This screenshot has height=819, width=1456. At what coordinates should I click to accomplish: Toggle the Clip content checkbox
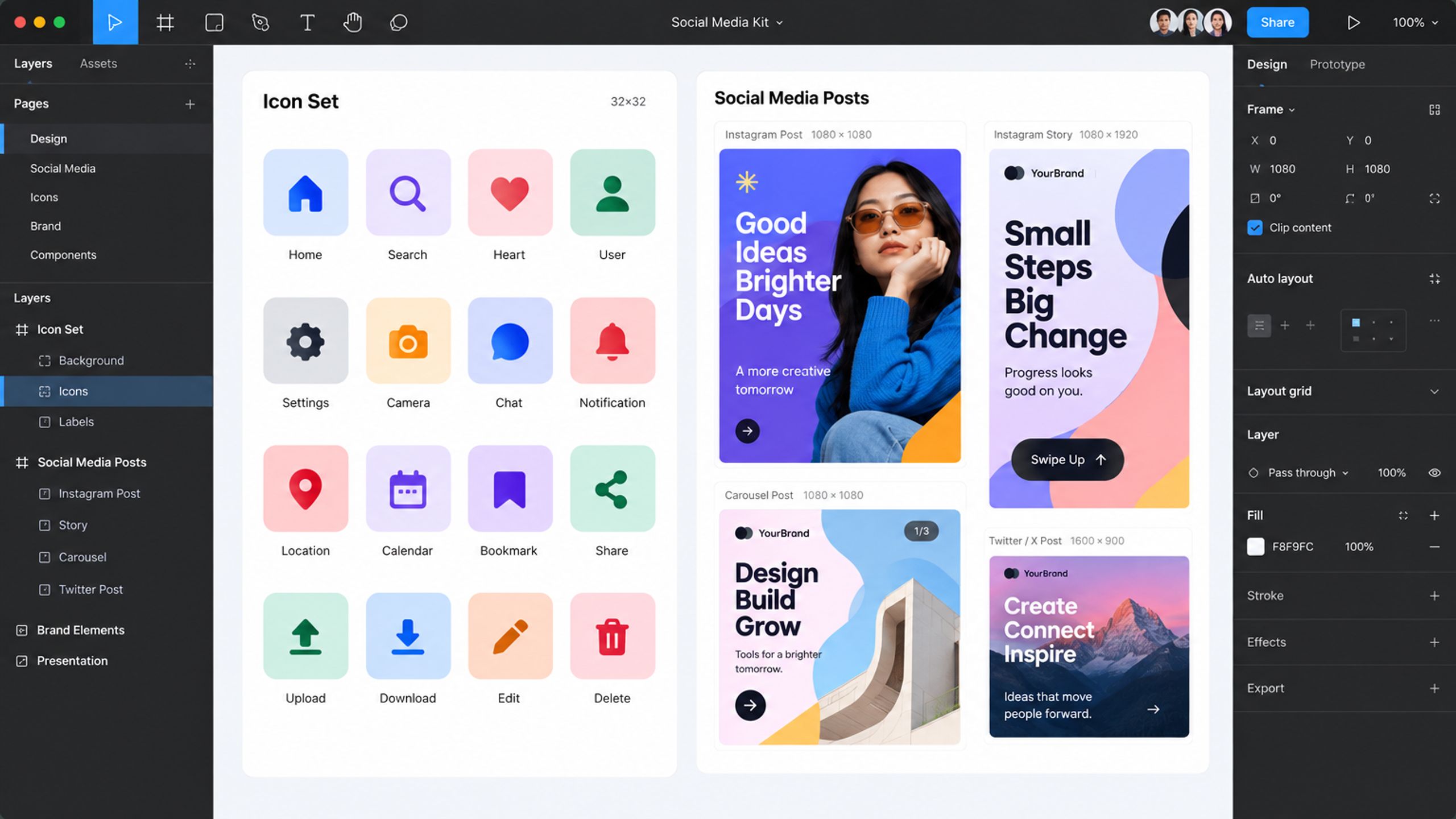(x=1255, y=227)
